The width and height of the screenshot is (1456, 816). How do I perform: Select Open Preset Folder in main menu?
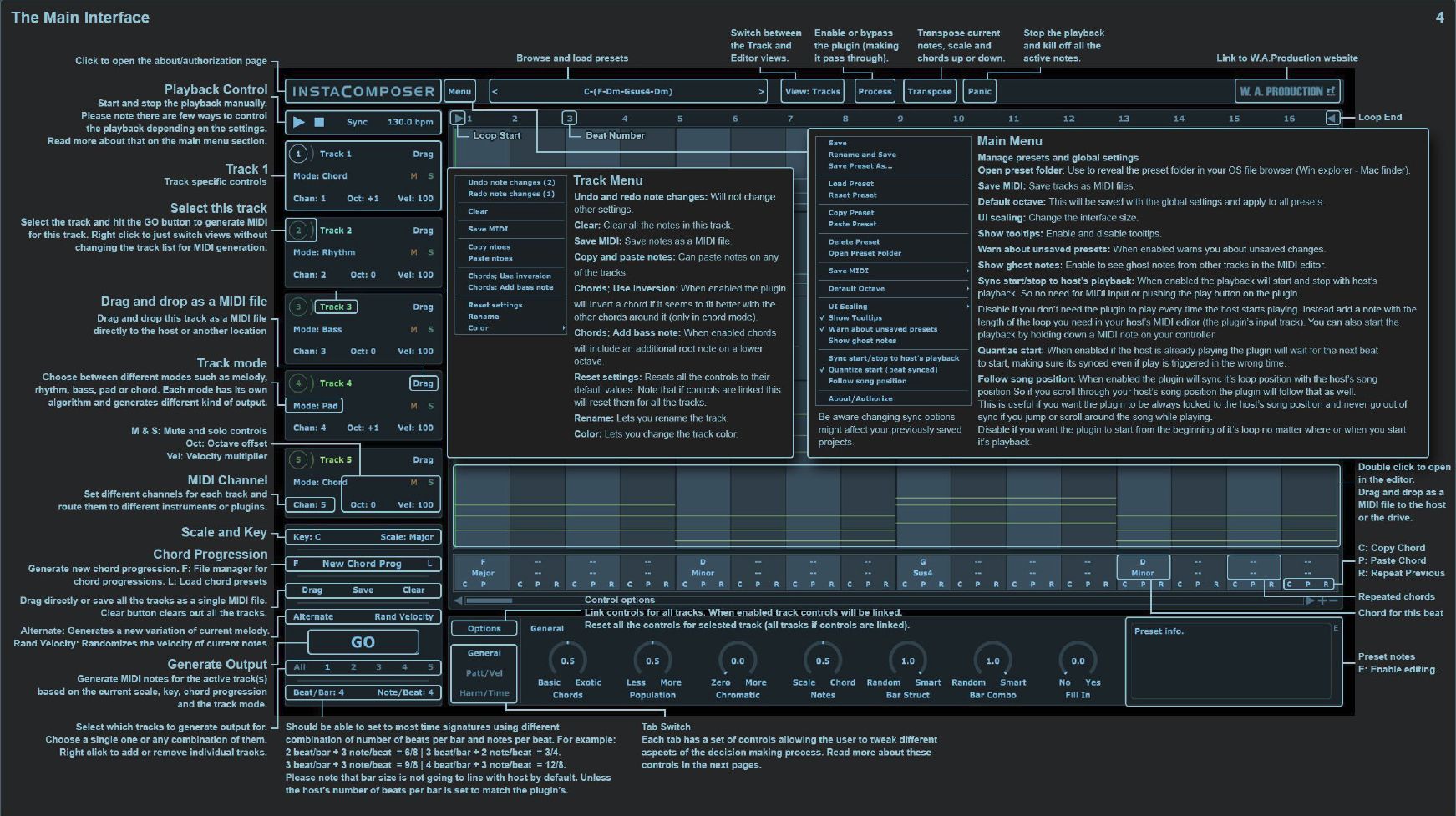(x=865, y=253)
